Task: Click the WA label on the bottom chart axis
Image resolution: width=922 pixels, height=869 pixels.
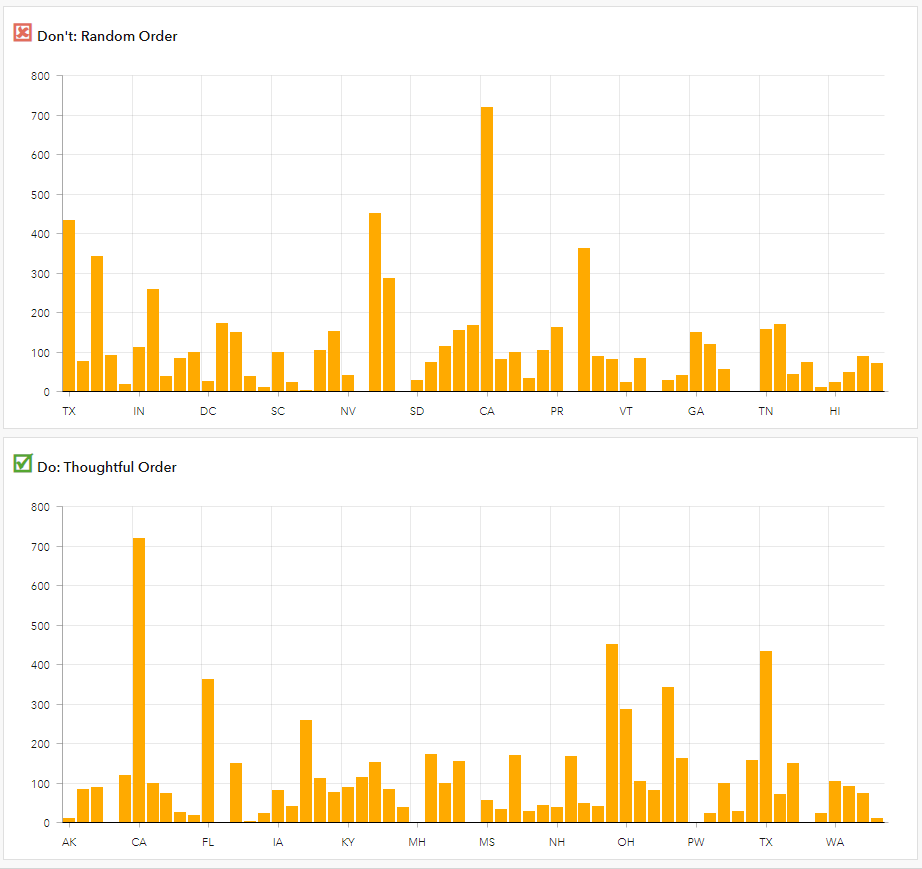Action: 834,842
